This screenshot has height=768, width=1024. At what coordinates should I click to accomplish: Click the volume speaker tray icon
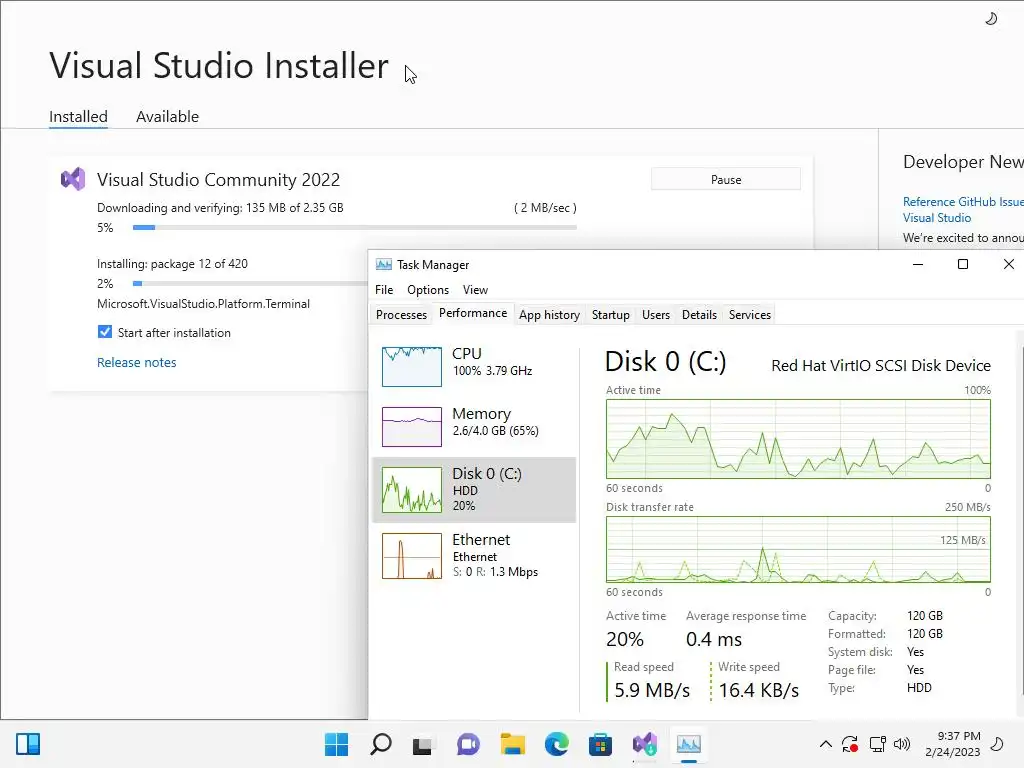click(x=902, y=744)
